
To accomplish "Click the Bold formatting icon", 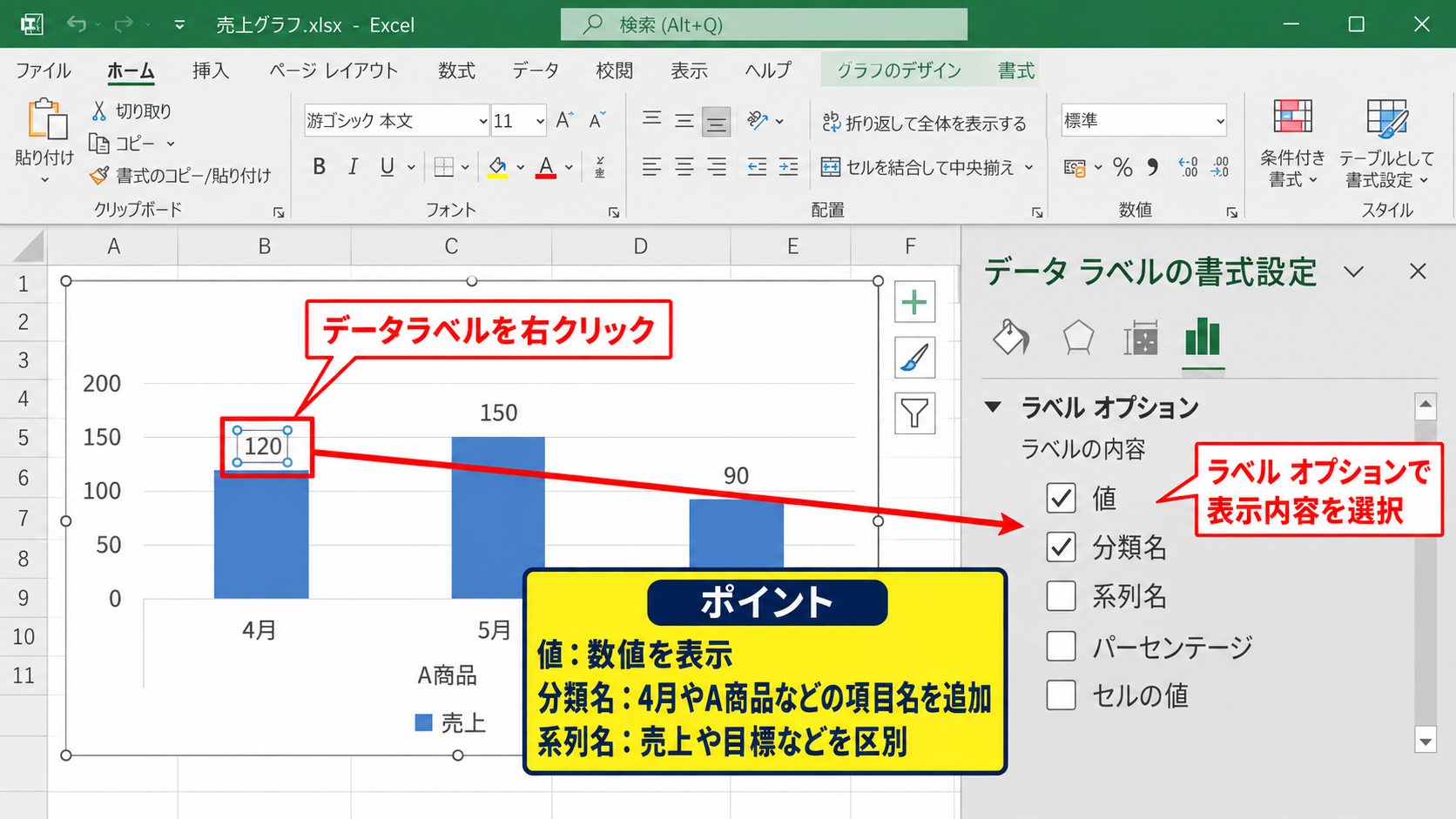I will coord(319,166).
